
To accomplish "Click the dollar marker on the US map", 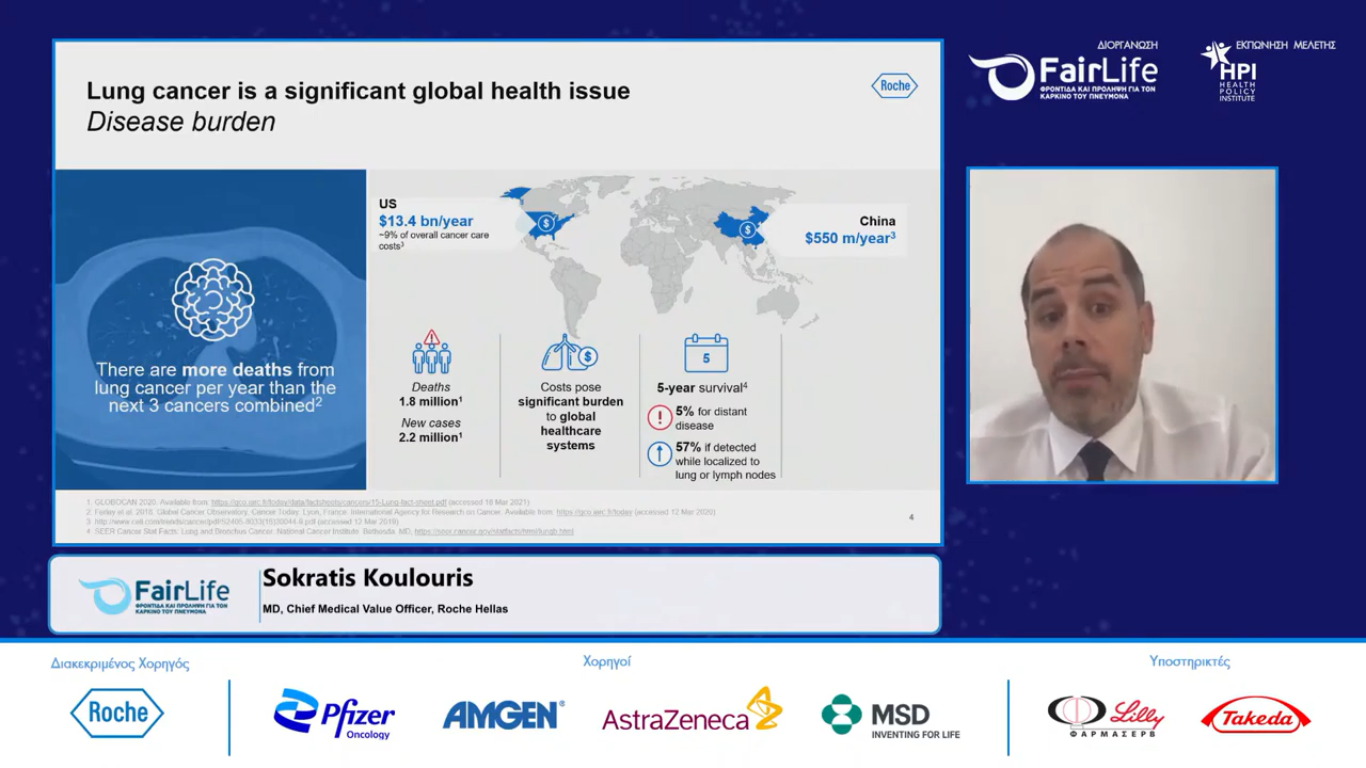I will [x=545, y=223].
